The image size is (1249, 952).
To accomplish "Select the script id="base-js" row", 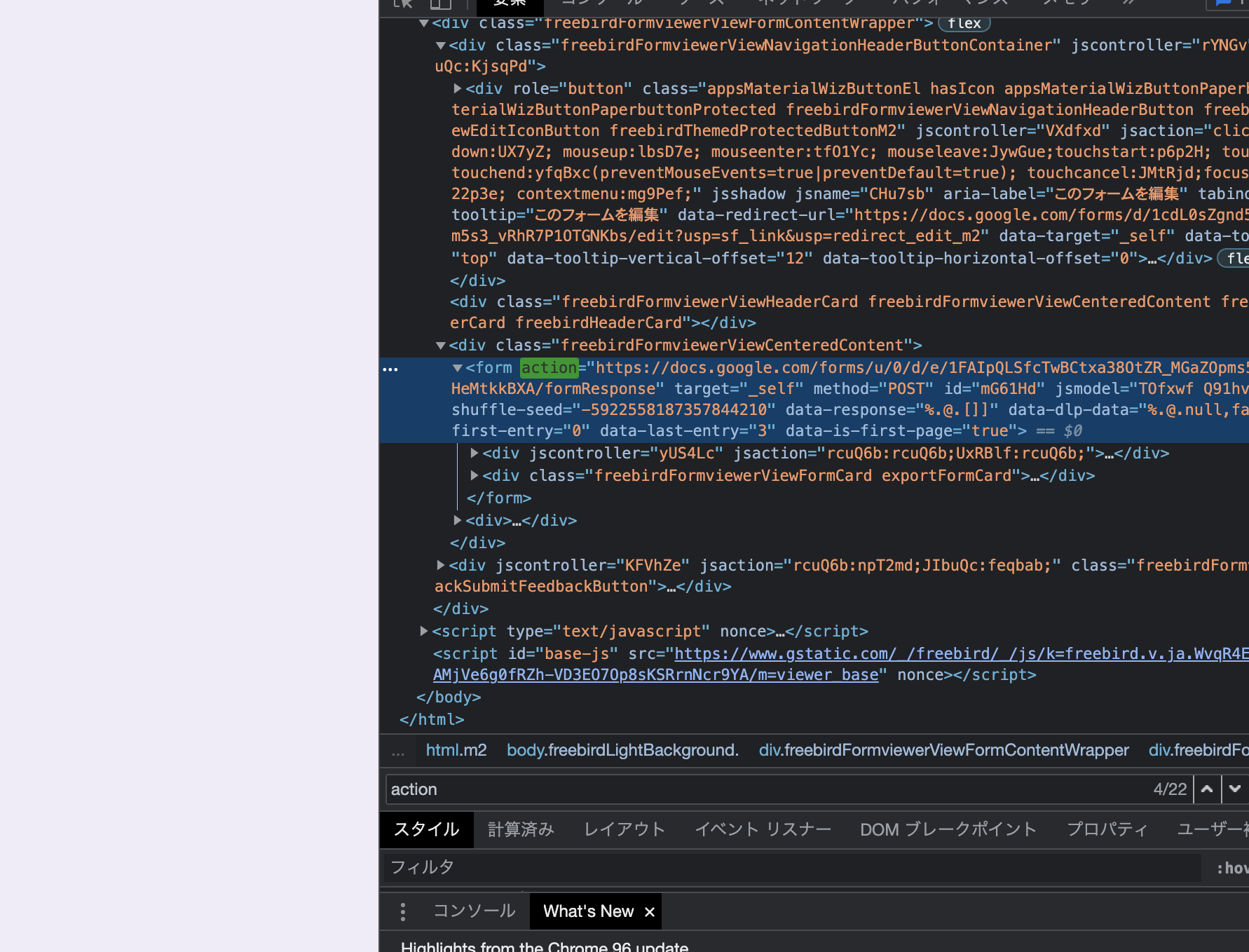I will click(x=814, y=664).
